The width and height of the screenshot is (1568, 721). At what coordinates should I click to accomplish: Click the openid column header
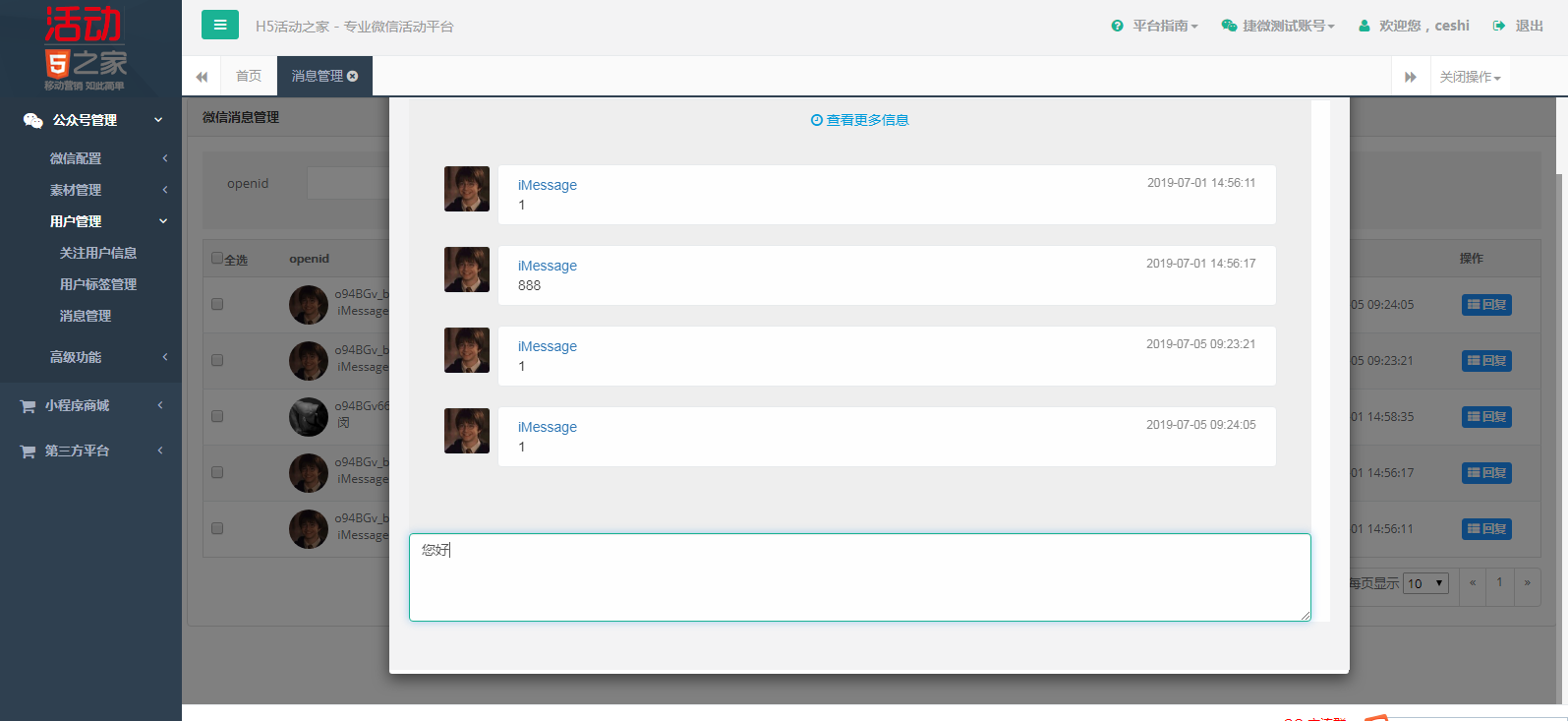[x=309, y=259]
